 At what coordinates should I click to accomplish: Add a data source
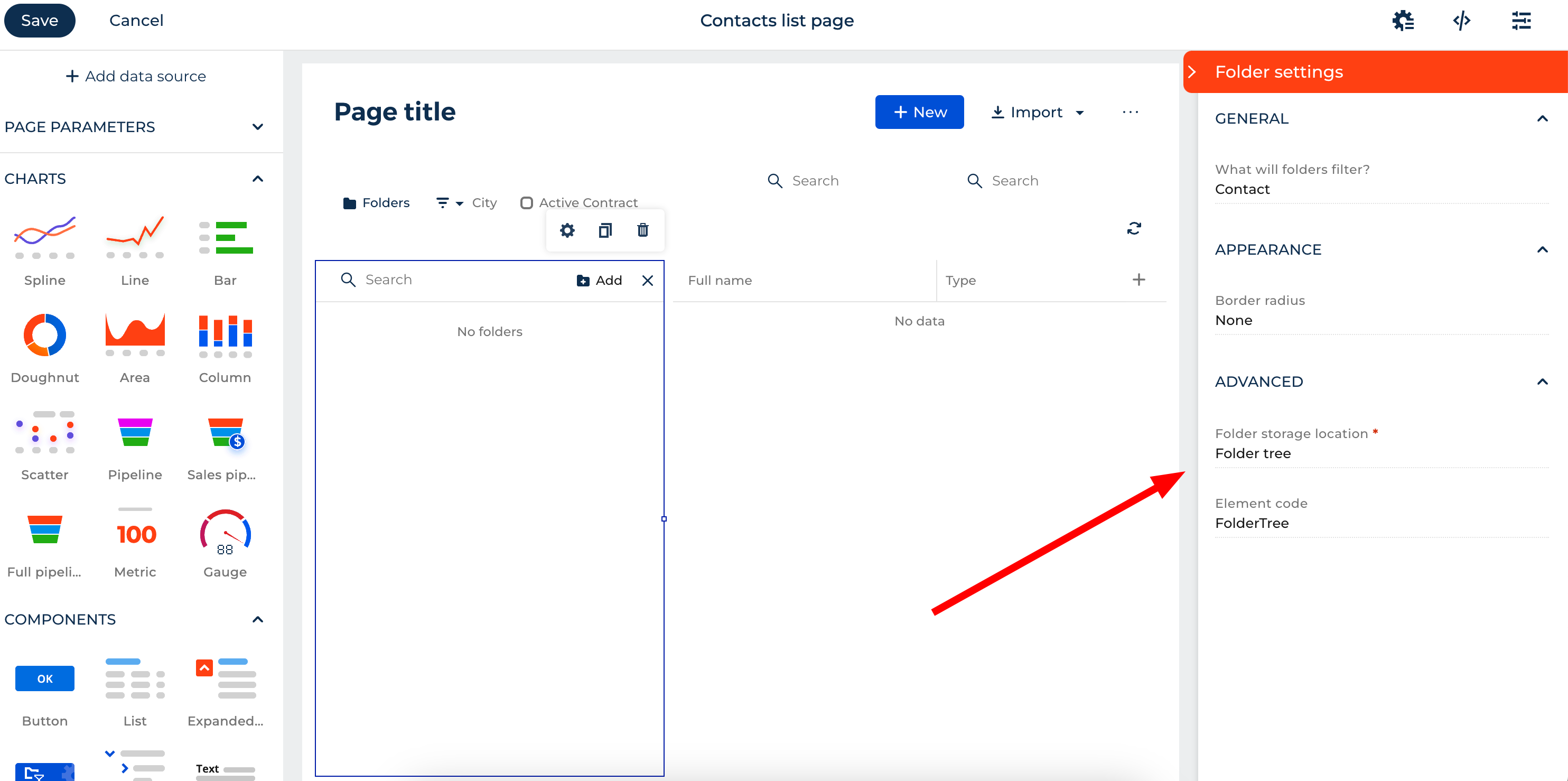[136, 76]
